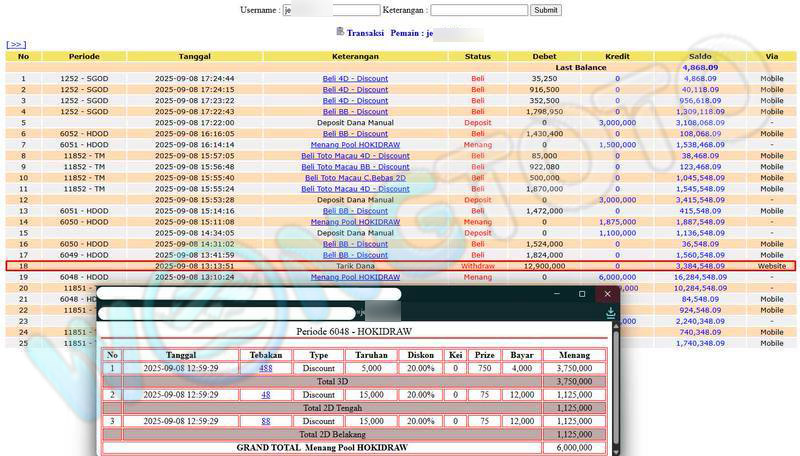This screenshot has height=456, width=800.
Task: Open Menang Pool HOKIDRAW at 13:10:24
Action: point(355,277)
